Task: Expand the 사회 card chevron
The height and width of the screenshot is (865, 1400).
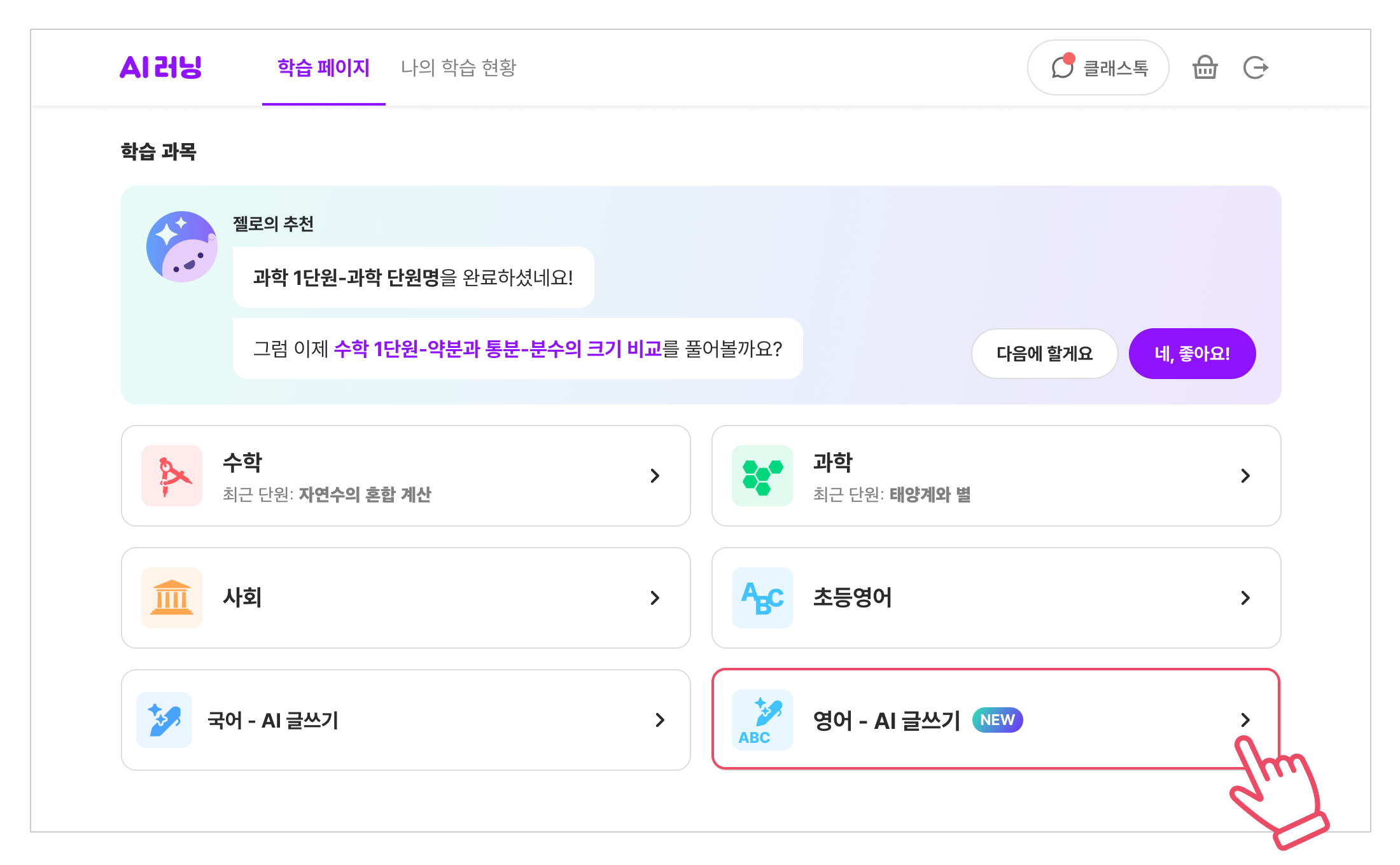Action: coord(655,598)
